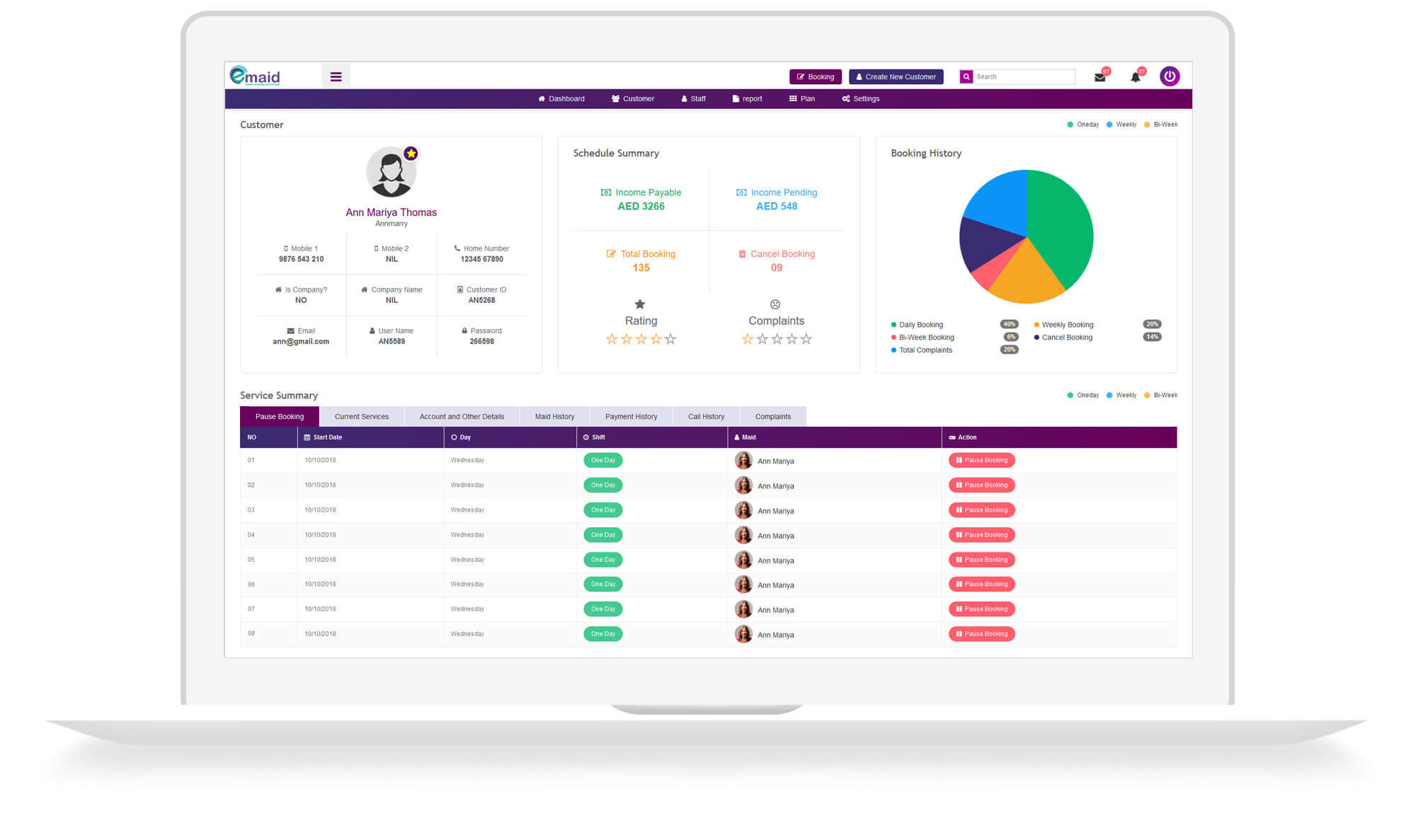Click the power/logout icon

(1170, 76)
